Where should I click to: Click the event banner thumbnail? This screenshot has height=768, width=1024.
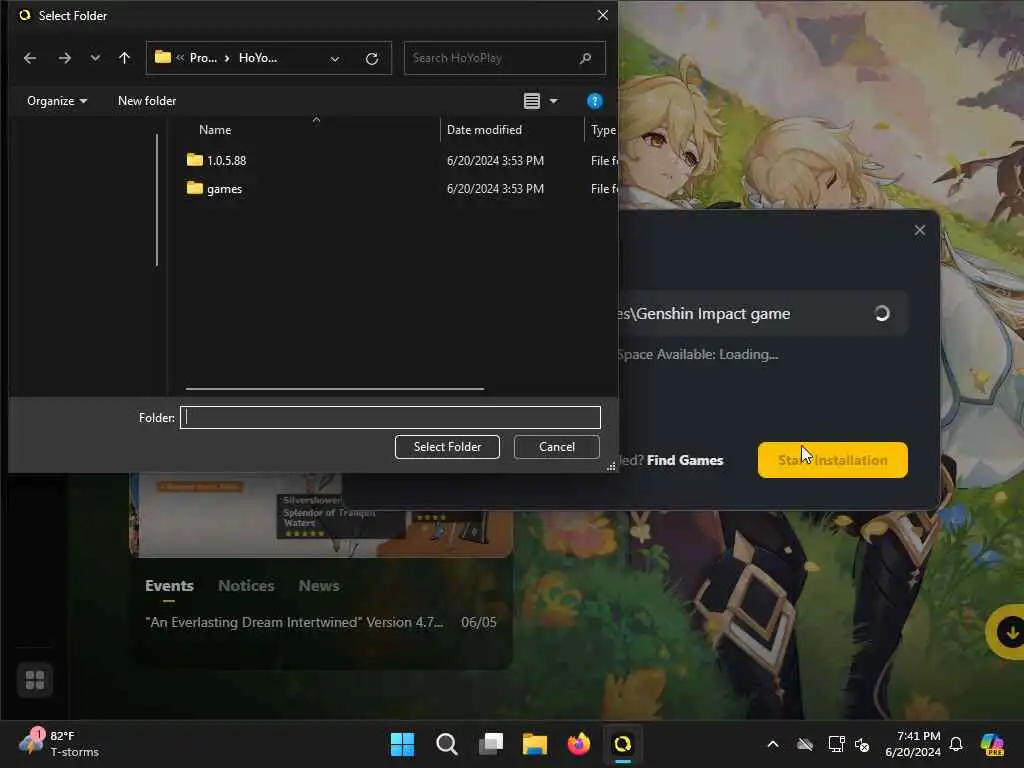(x=321, y=515)
